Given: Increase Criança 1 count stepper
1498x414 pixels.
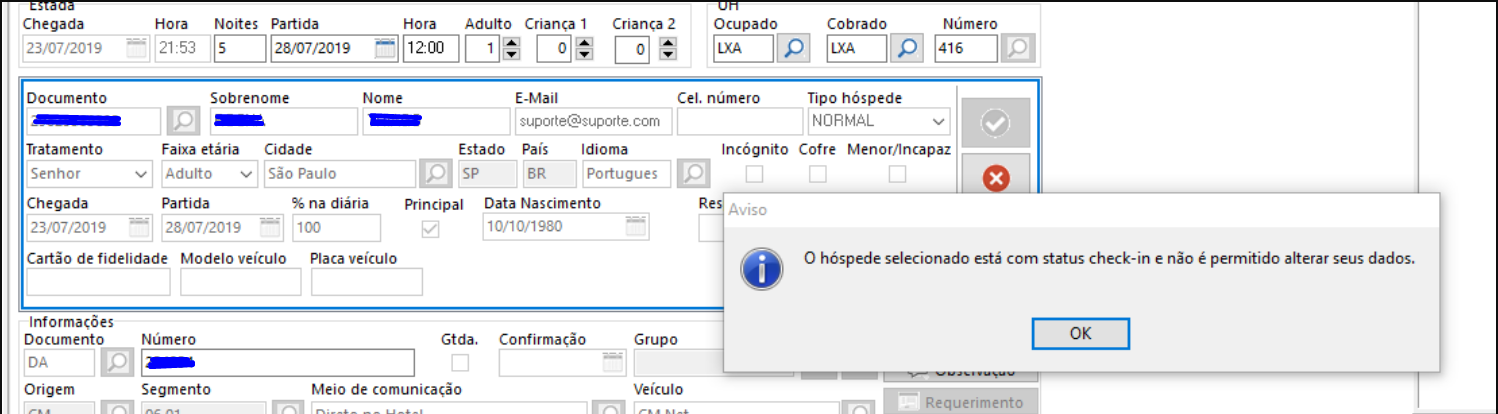Looking at the screenshot, I should click(585, 42).
